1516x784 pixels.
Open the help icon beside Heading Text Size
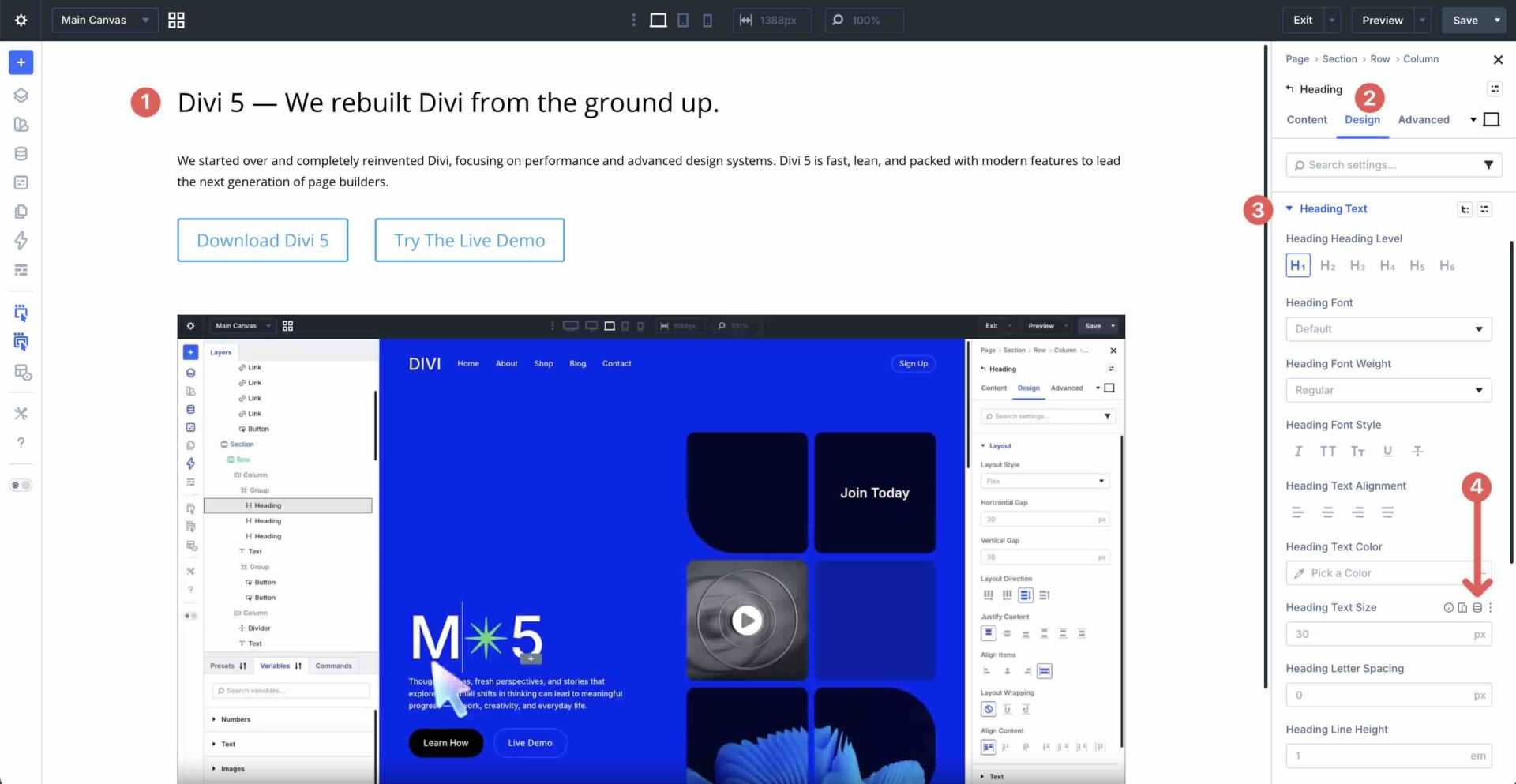tap(1448, 607)
